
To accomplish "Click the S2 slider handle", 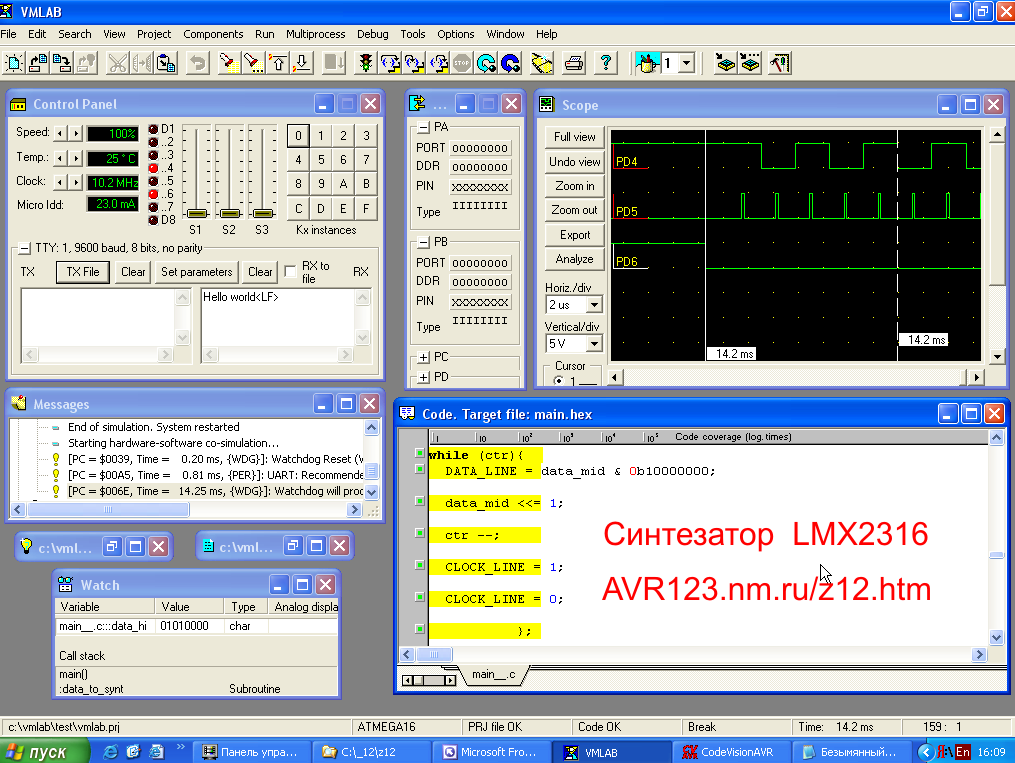I will point(230,213).
